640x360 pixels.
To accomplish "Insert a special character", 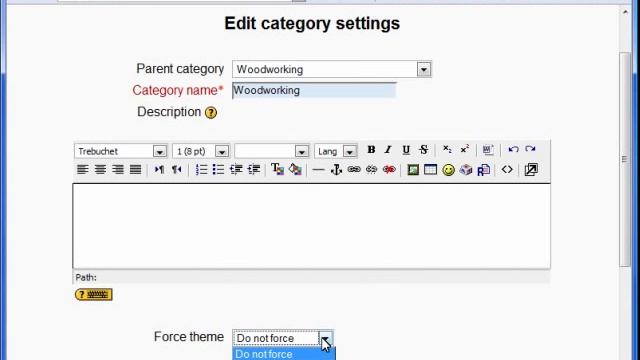I will click(466, 170).
